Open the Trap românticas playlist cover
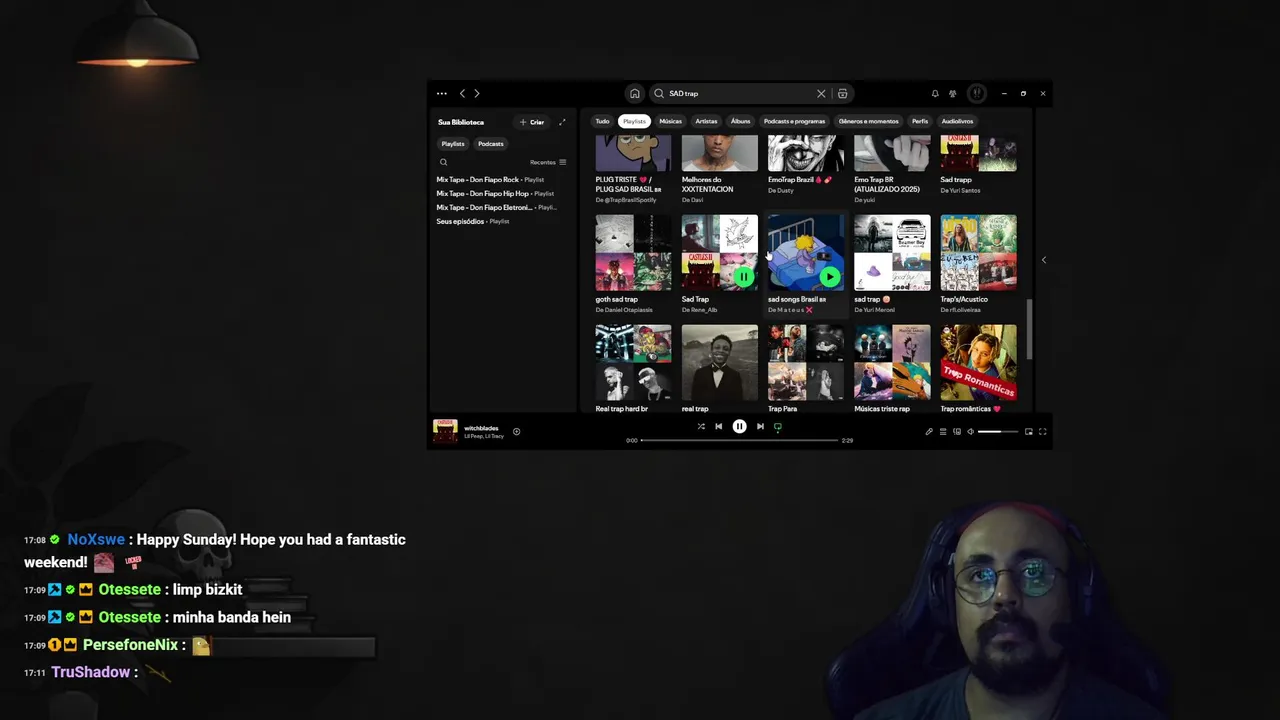Screen dimensions: 1280x720 978,362
